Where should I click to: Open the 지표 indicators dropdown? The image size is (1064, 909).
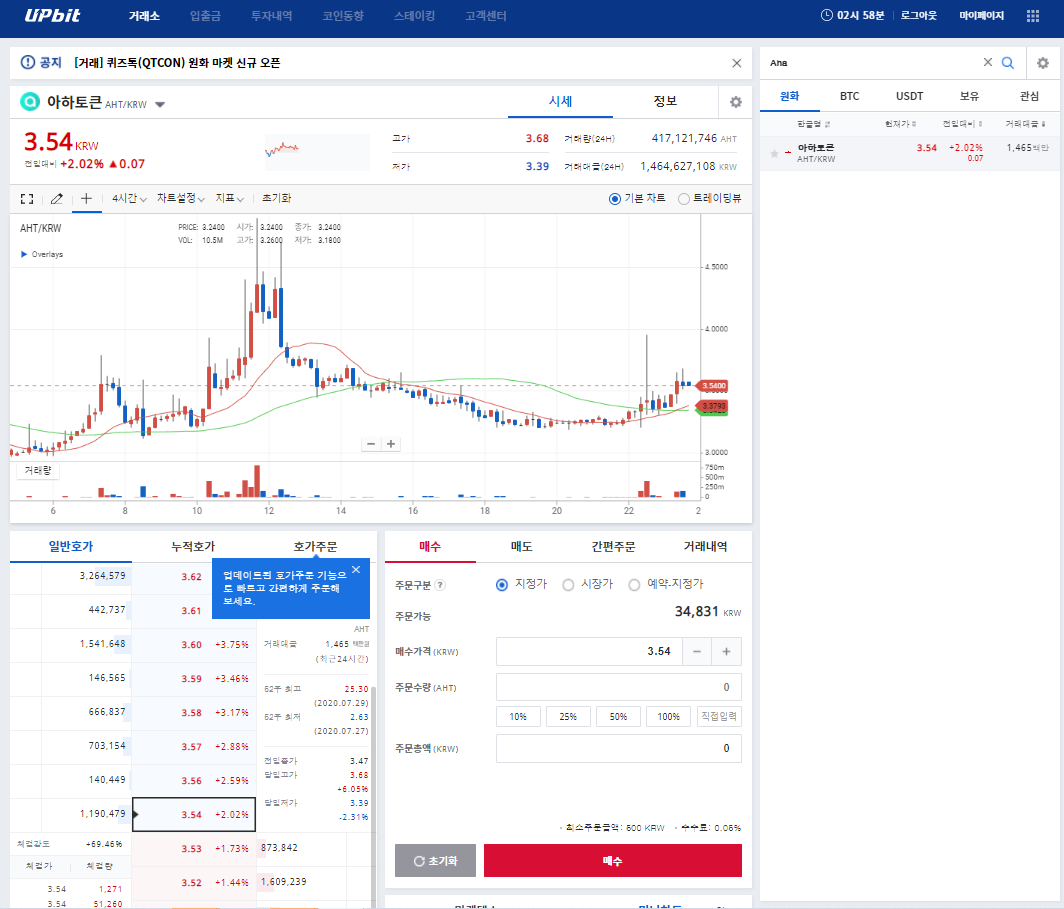(229, 198)
